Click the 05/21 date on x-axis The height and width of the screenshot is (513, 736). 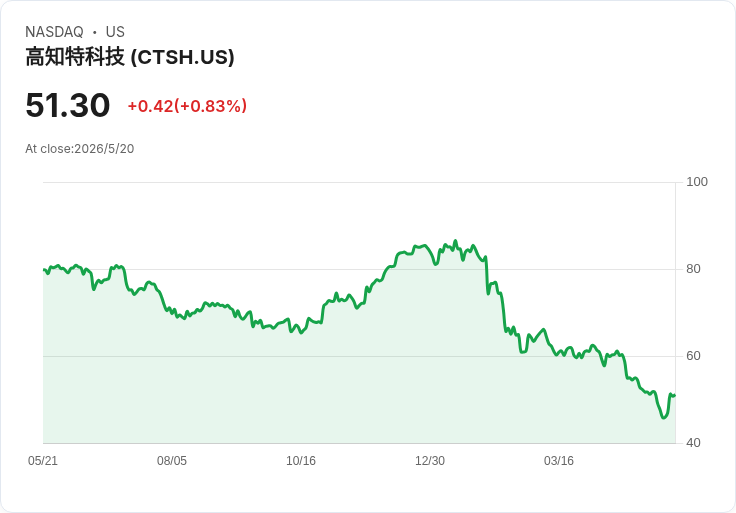tap(43, 460)
